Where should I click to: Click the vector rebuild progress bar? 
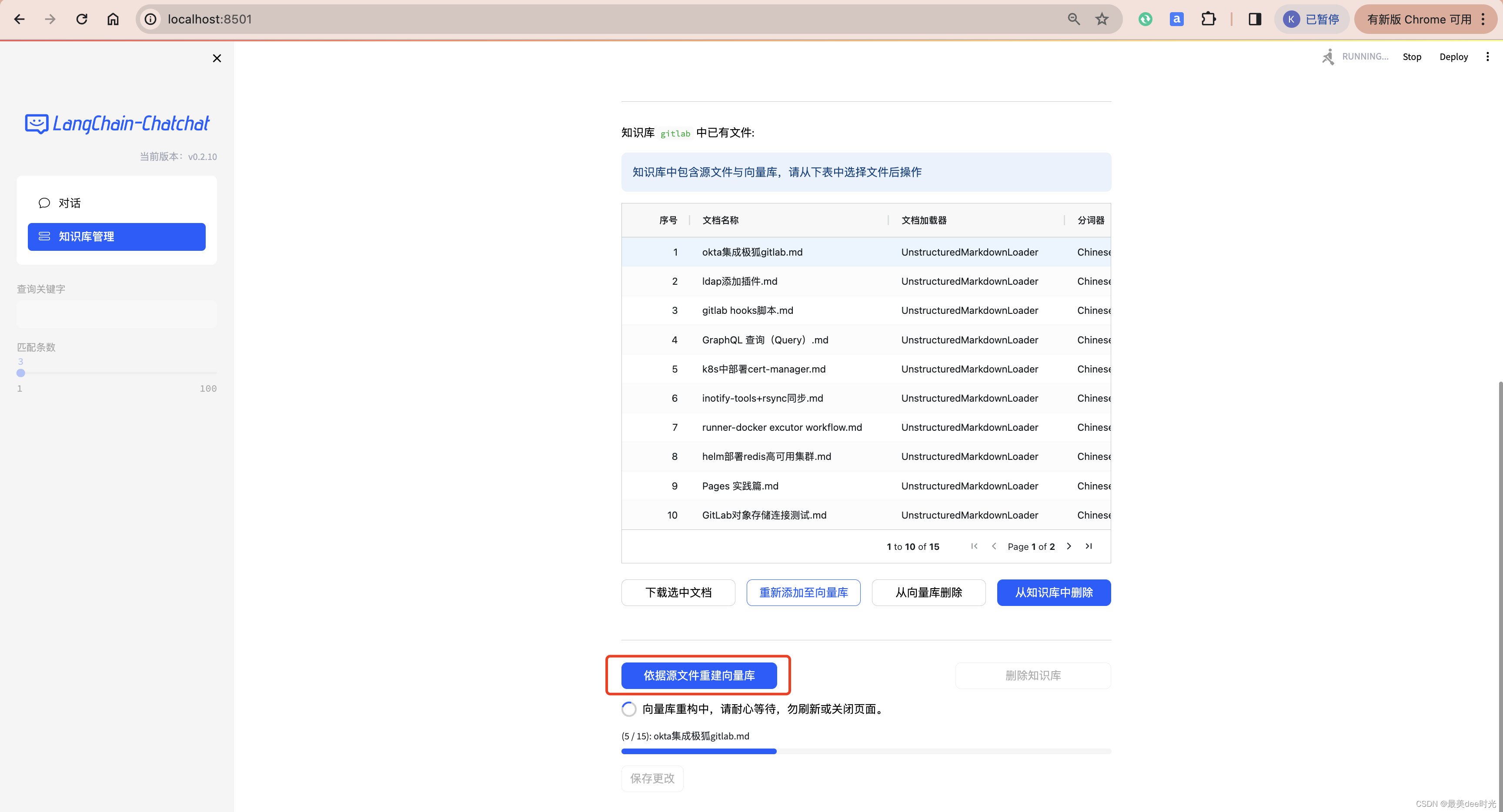pos(866,751)
